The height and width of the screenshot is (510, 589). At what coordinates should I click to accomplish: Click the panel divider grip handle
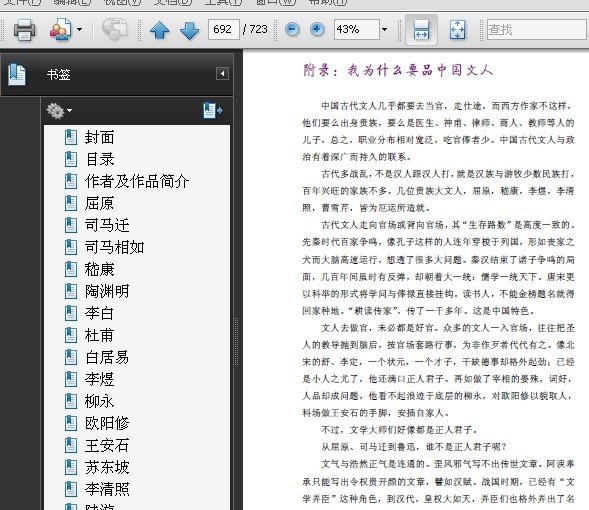pyautogui.click(x=236, y=341)
